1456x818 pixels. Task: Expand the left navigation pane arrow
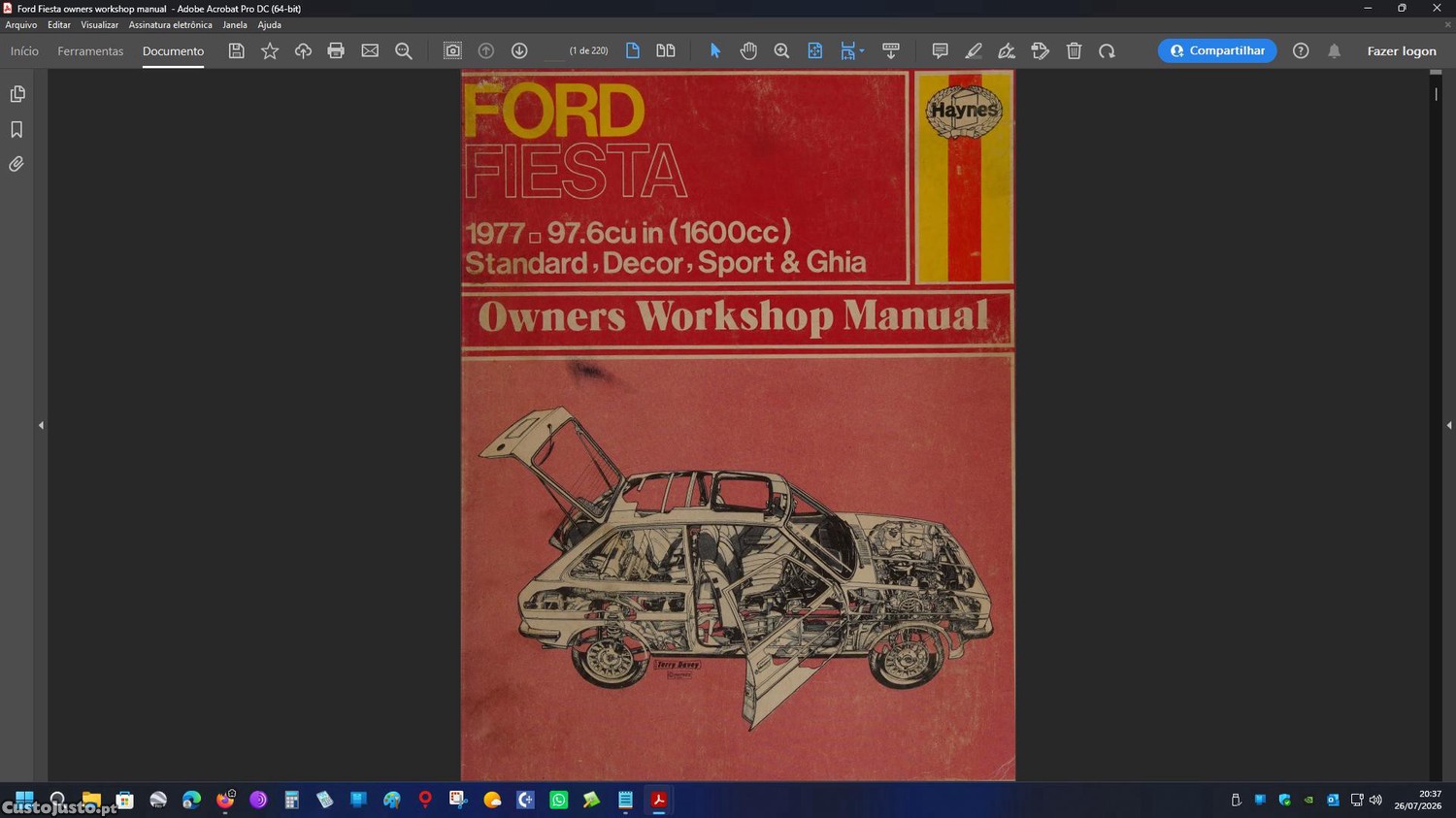(41, 425)
